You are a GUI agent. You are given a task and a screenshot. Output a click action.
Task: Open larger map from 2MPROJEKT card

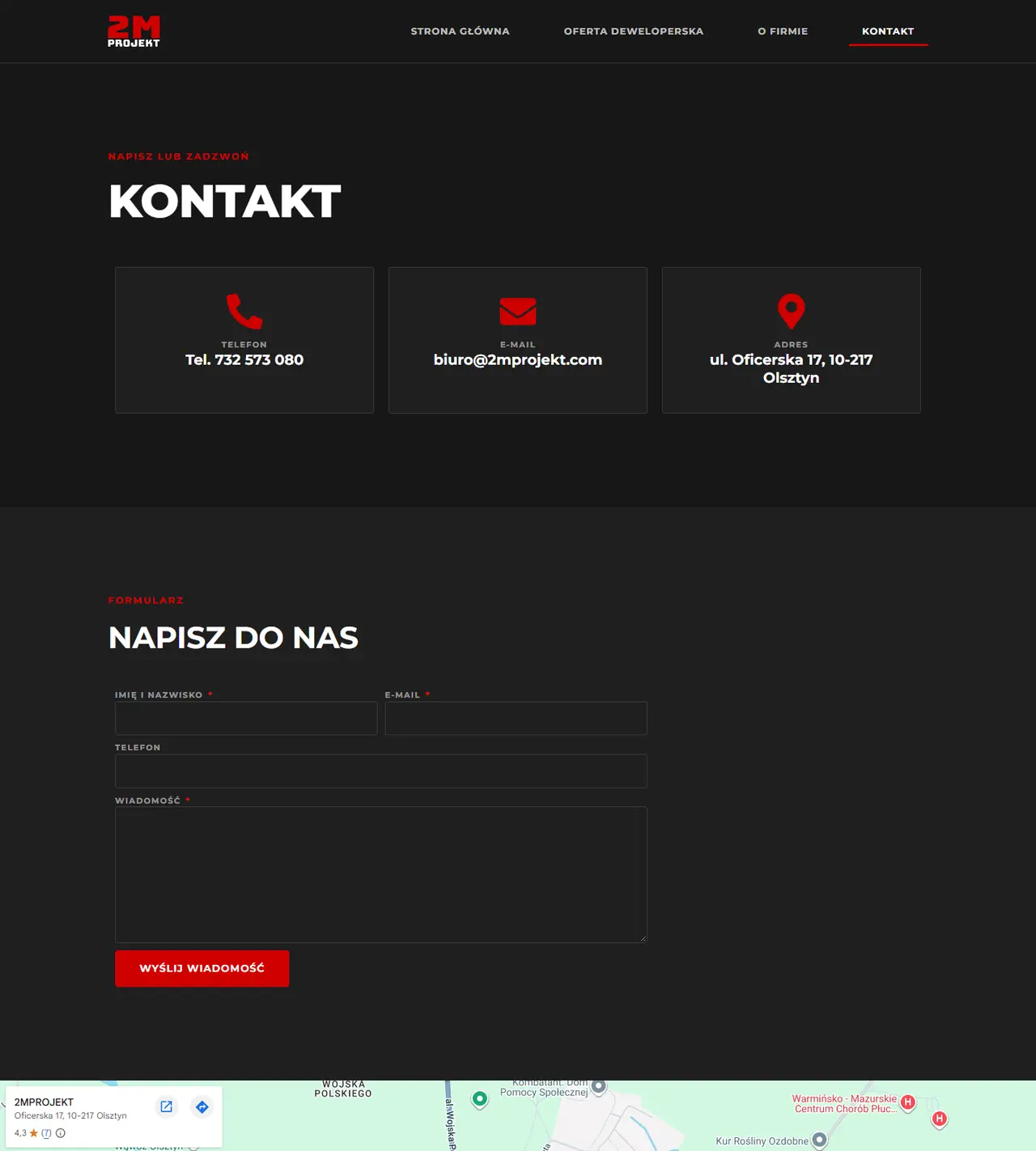(x=167, y=1106)
